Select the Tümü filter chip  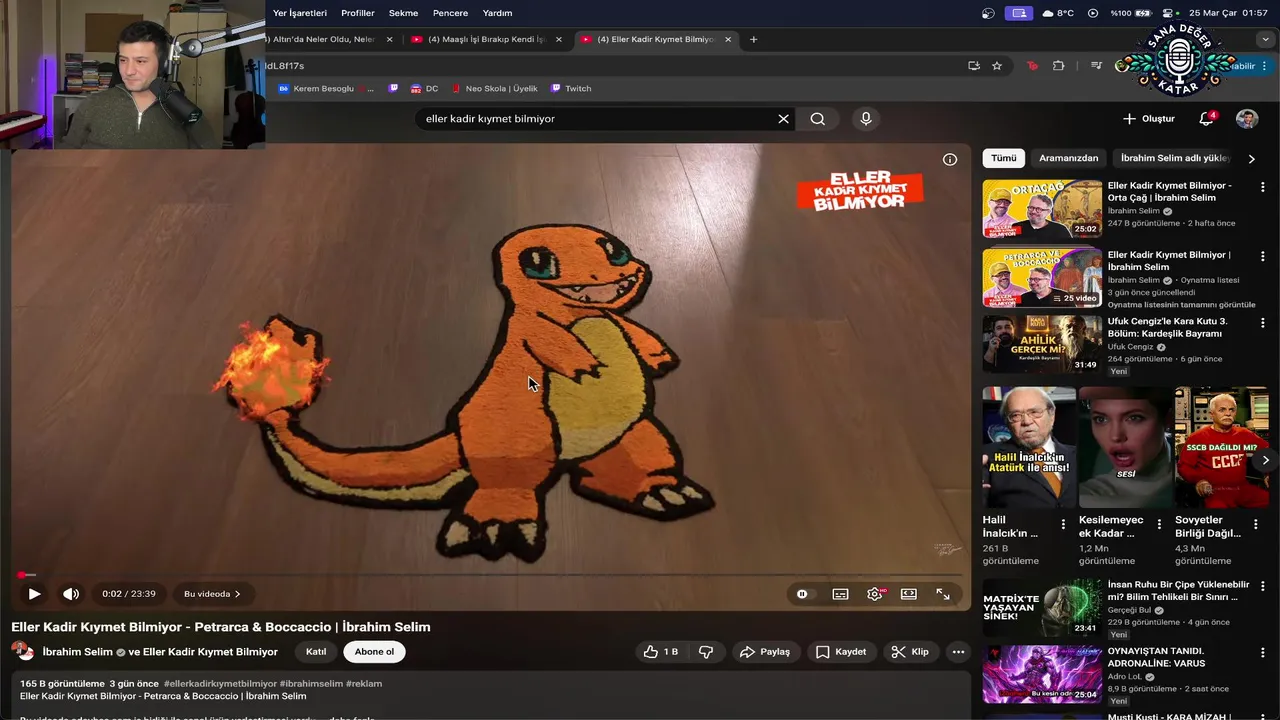(x=1004, y=158)
